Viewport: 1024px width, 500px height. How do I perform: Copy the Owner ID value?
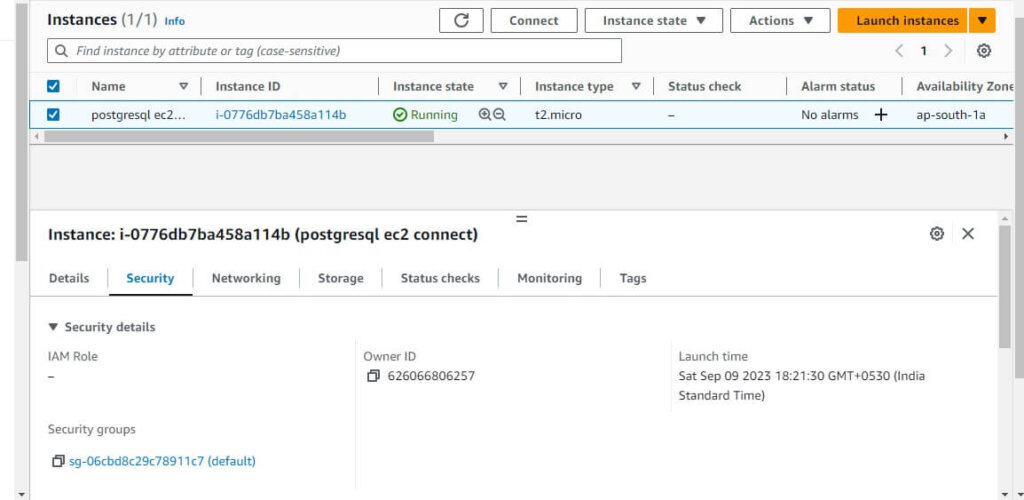[x=373, y=376]
